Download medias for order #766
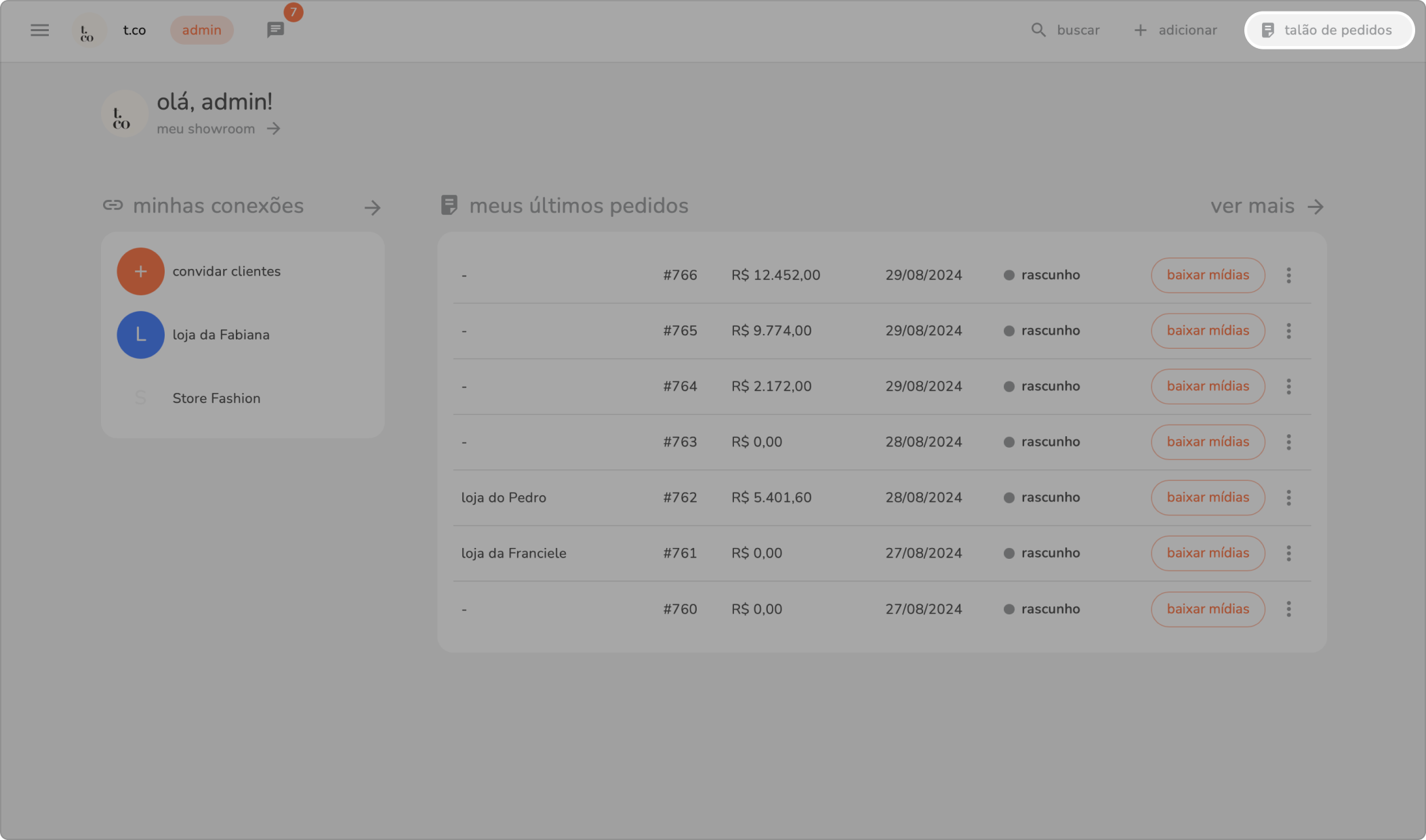The image size is (1426, 840). pyautogui.click(x=1207, y=275)
